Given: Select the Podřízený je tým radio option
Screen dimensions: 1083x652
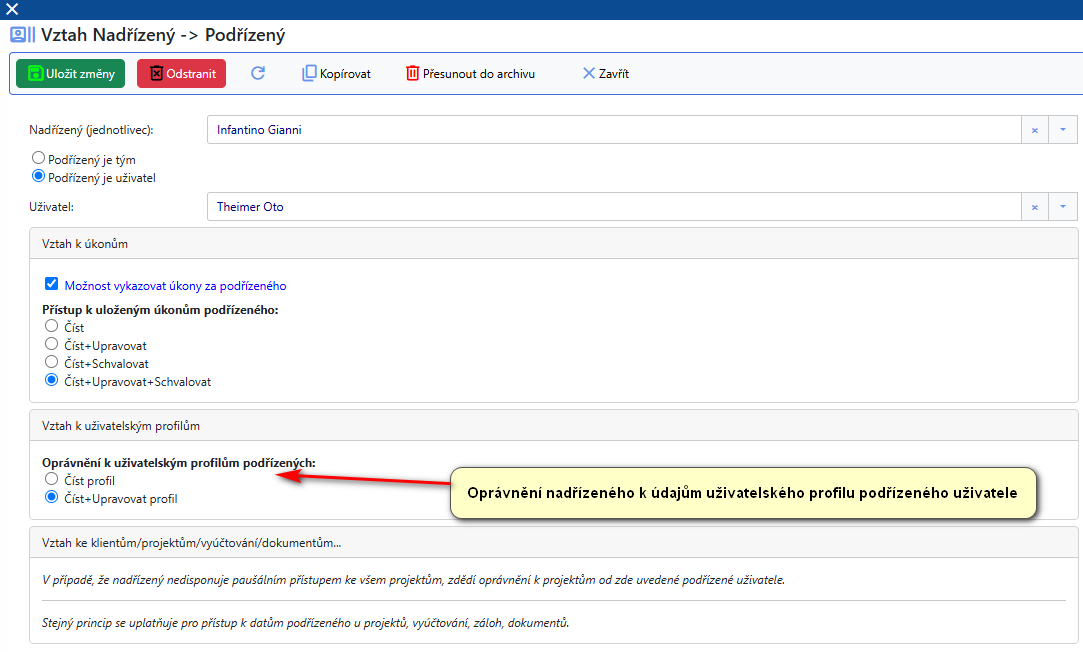Looking at the screenshot, I should (x=39, y=158).
